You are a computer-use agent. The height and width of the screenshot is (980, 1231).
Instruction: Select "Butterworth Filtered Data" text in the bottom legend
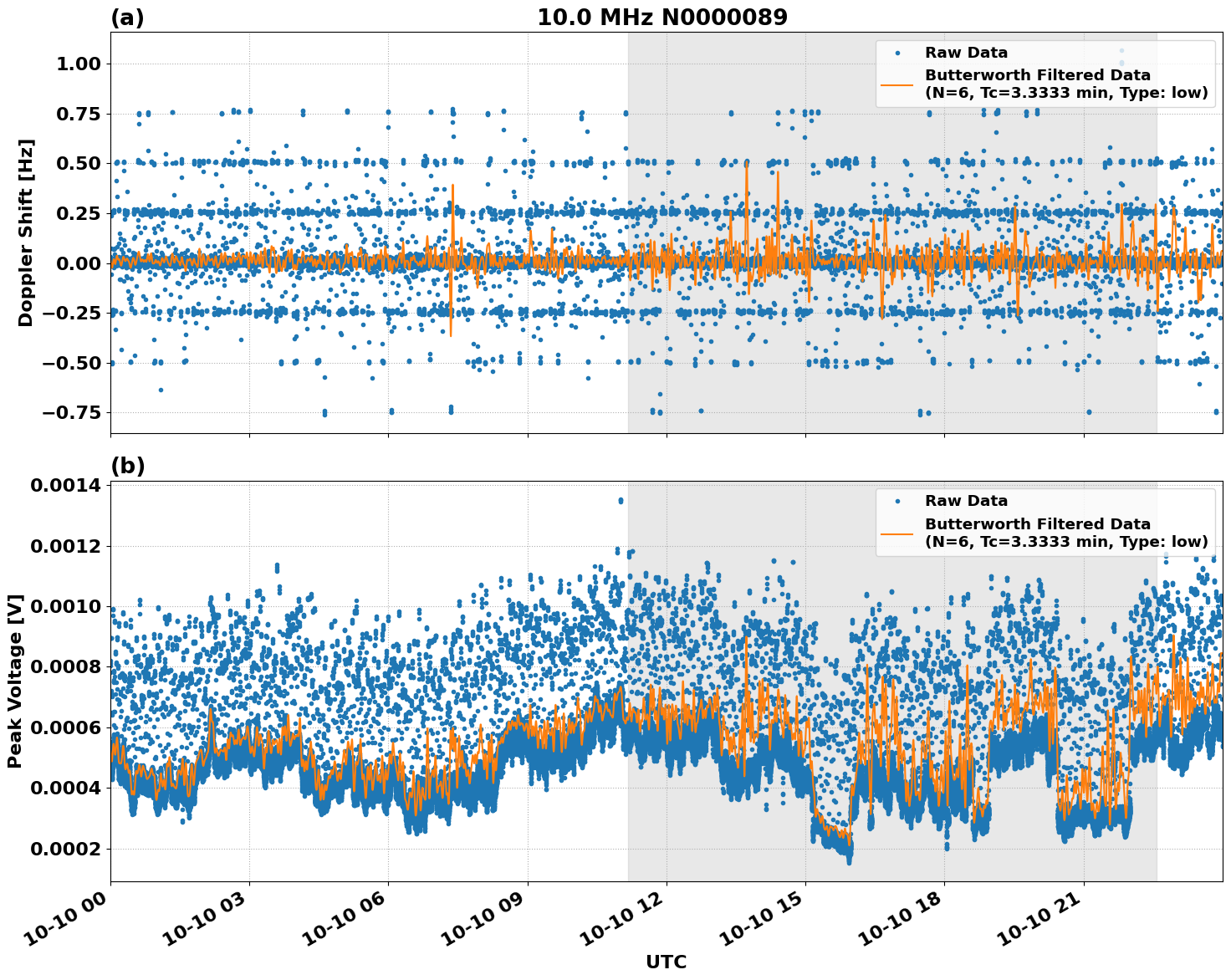coord(1037,524)
